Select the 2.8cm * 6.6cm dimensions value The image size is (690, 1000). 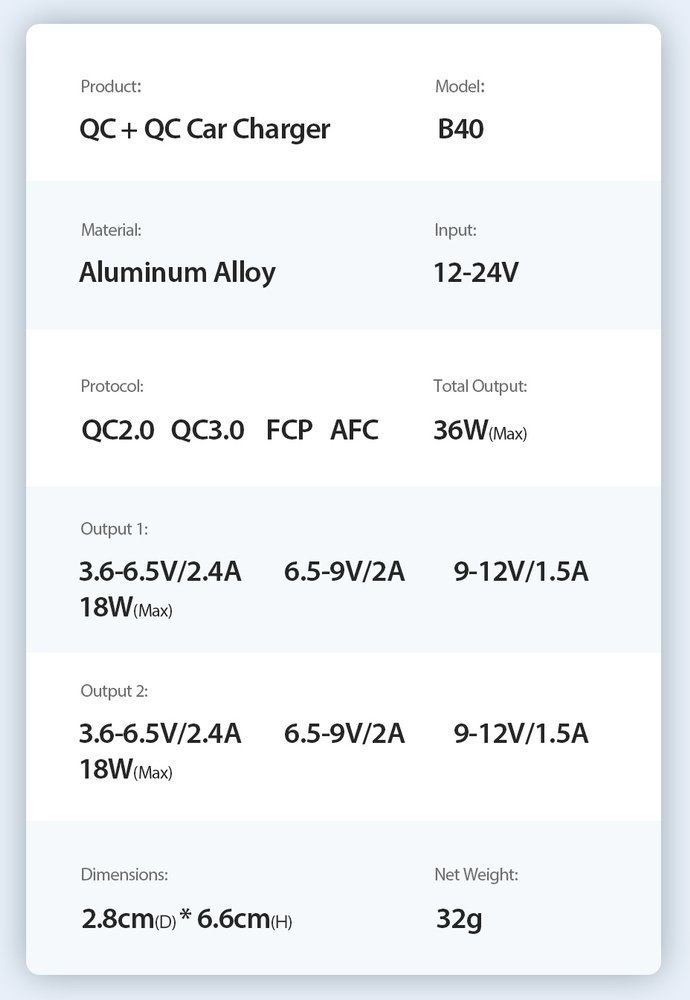point(186,919)
